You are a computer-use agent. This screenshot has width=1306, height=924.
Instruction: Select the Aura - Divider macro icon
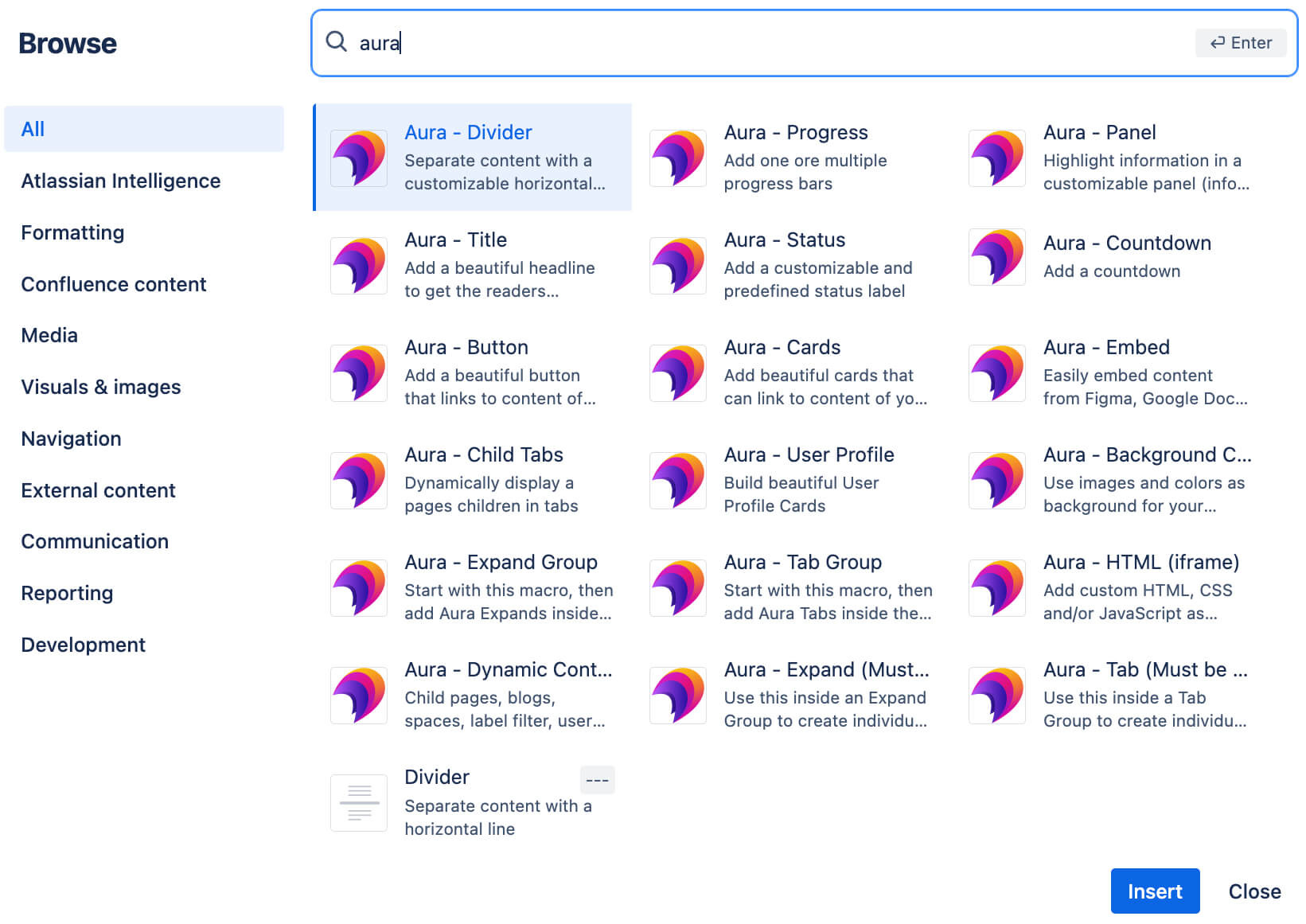(358, 158)
